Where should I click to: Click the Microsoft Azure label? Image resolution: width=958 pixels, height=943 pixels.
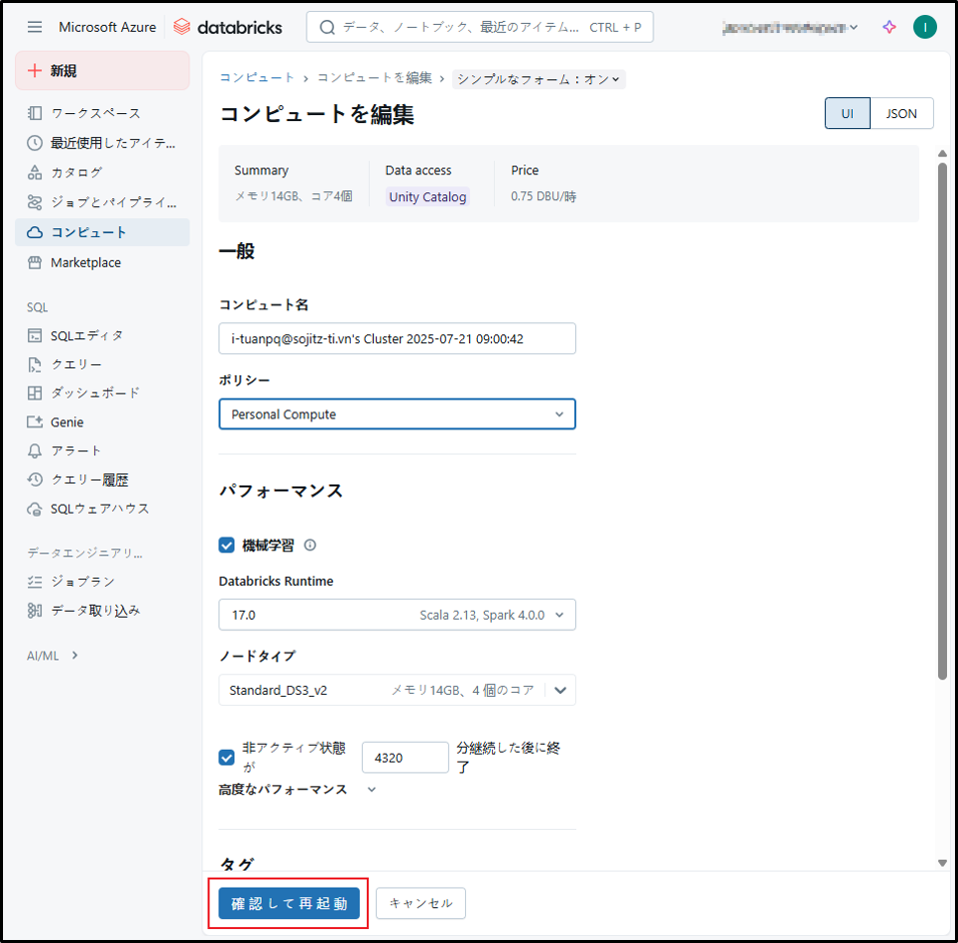tap(107, 28)
